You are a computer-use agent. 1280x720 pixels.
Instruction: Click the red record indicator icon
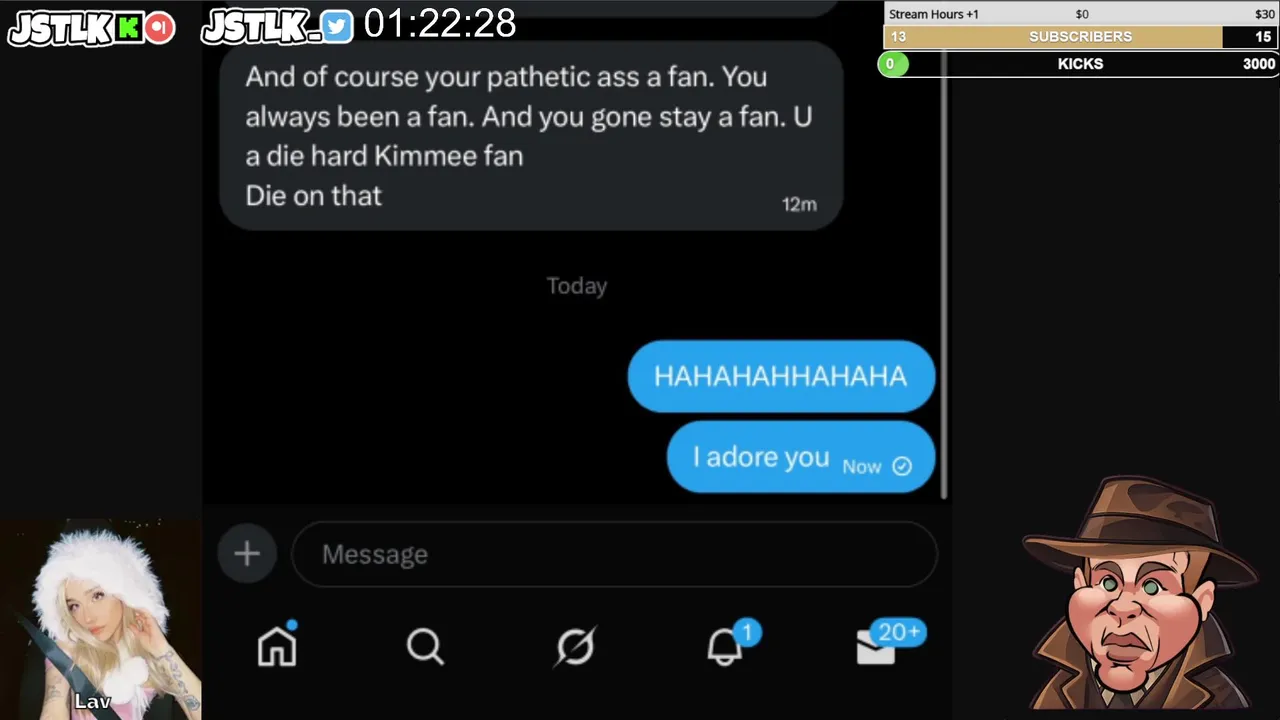pos(159,28)
